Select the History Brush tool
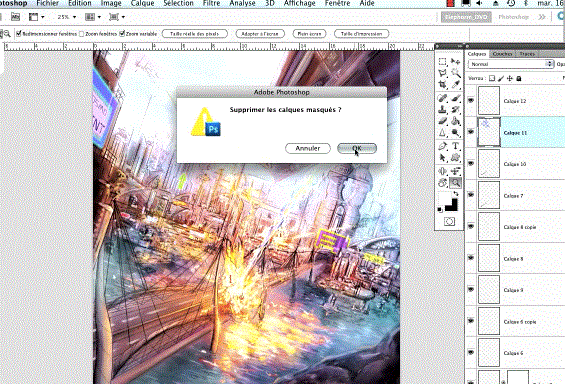565x384 pixels. [455, 110]
